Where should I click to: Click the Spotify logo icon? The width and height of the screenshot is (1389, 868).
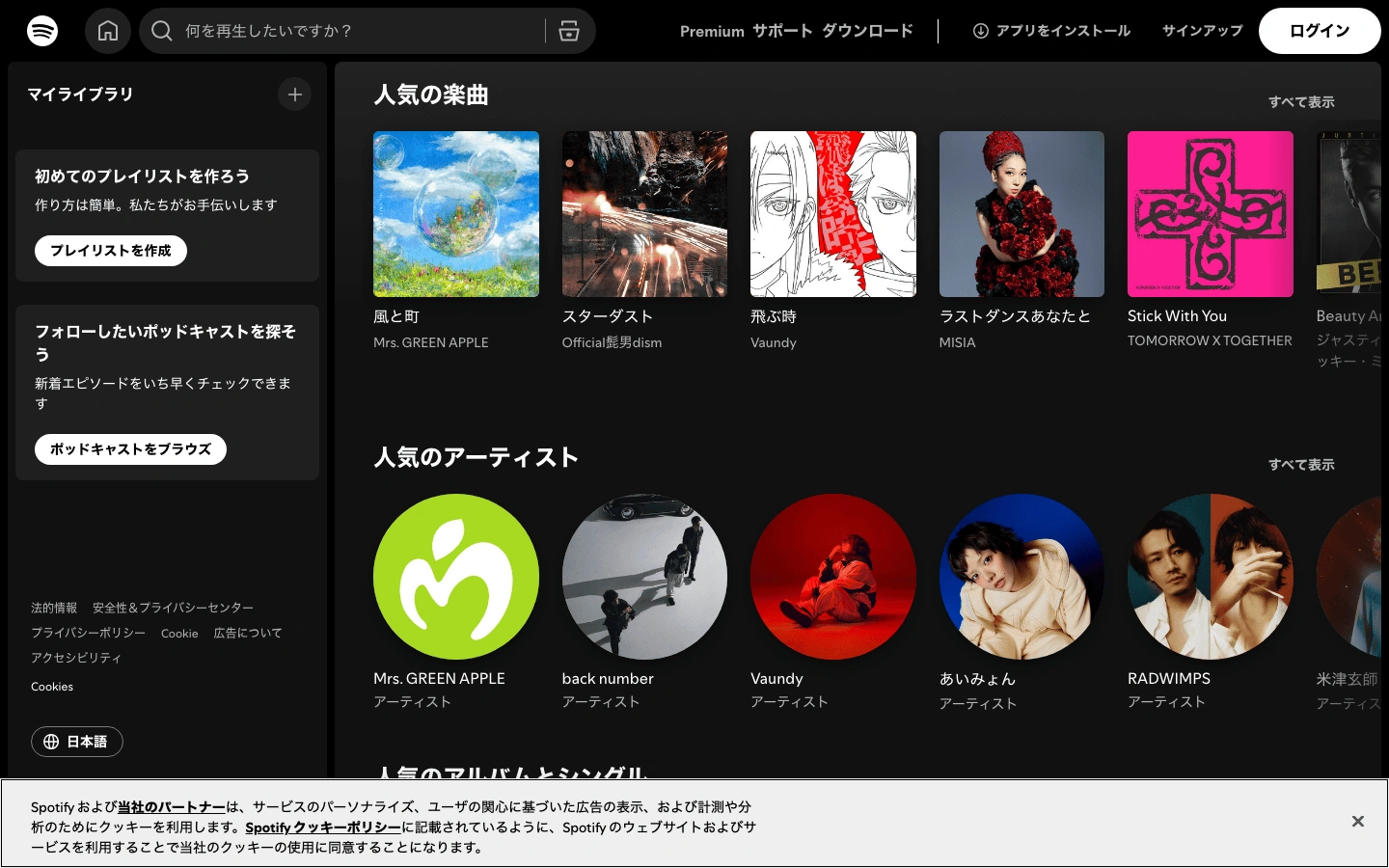42,31
